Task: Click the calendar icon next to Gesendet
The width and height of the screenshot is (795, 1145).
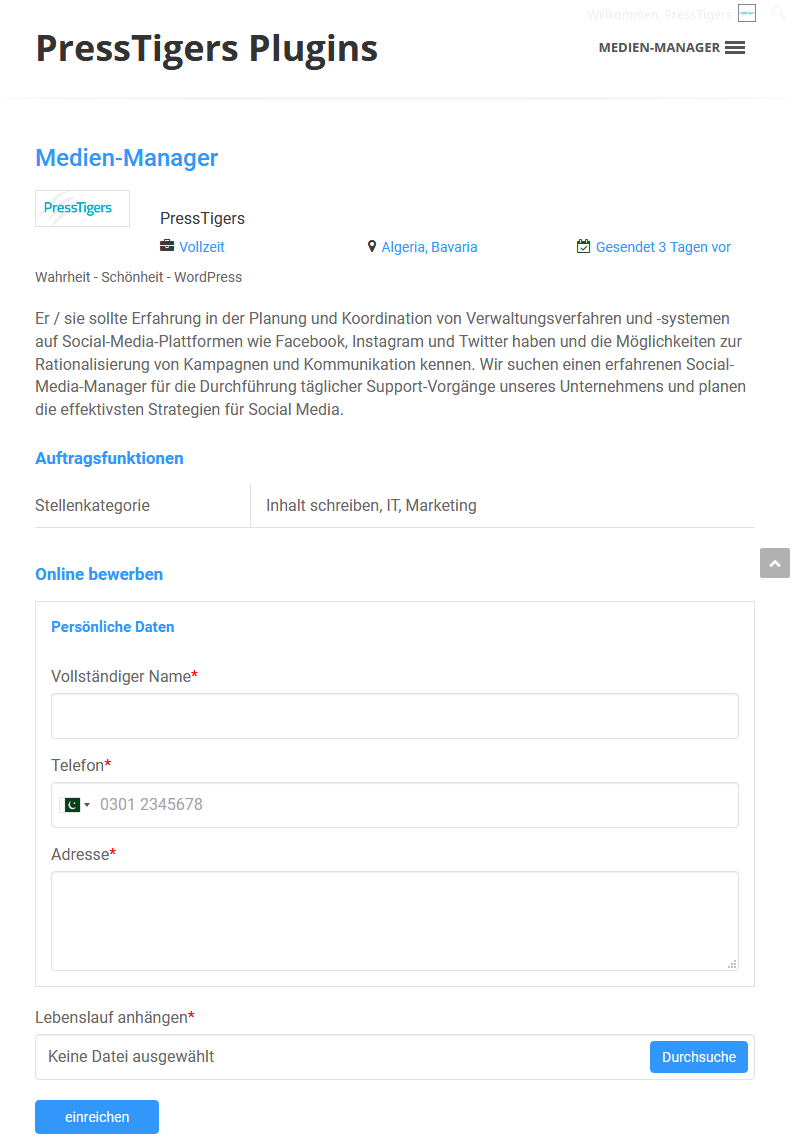Action: point(583,247)
